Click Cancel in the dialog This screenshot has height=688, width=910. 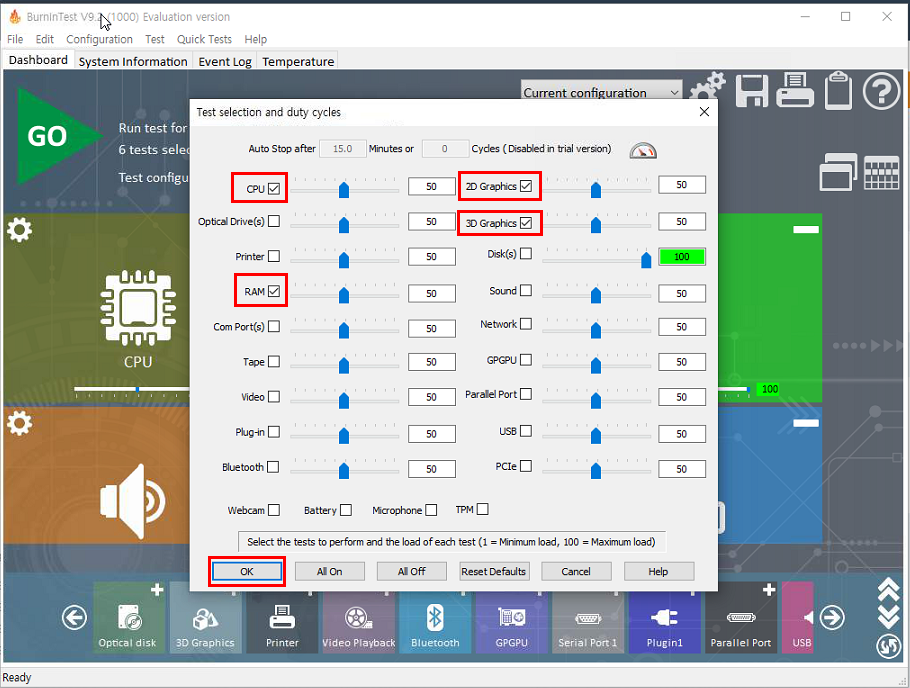(x=576, y=571)
